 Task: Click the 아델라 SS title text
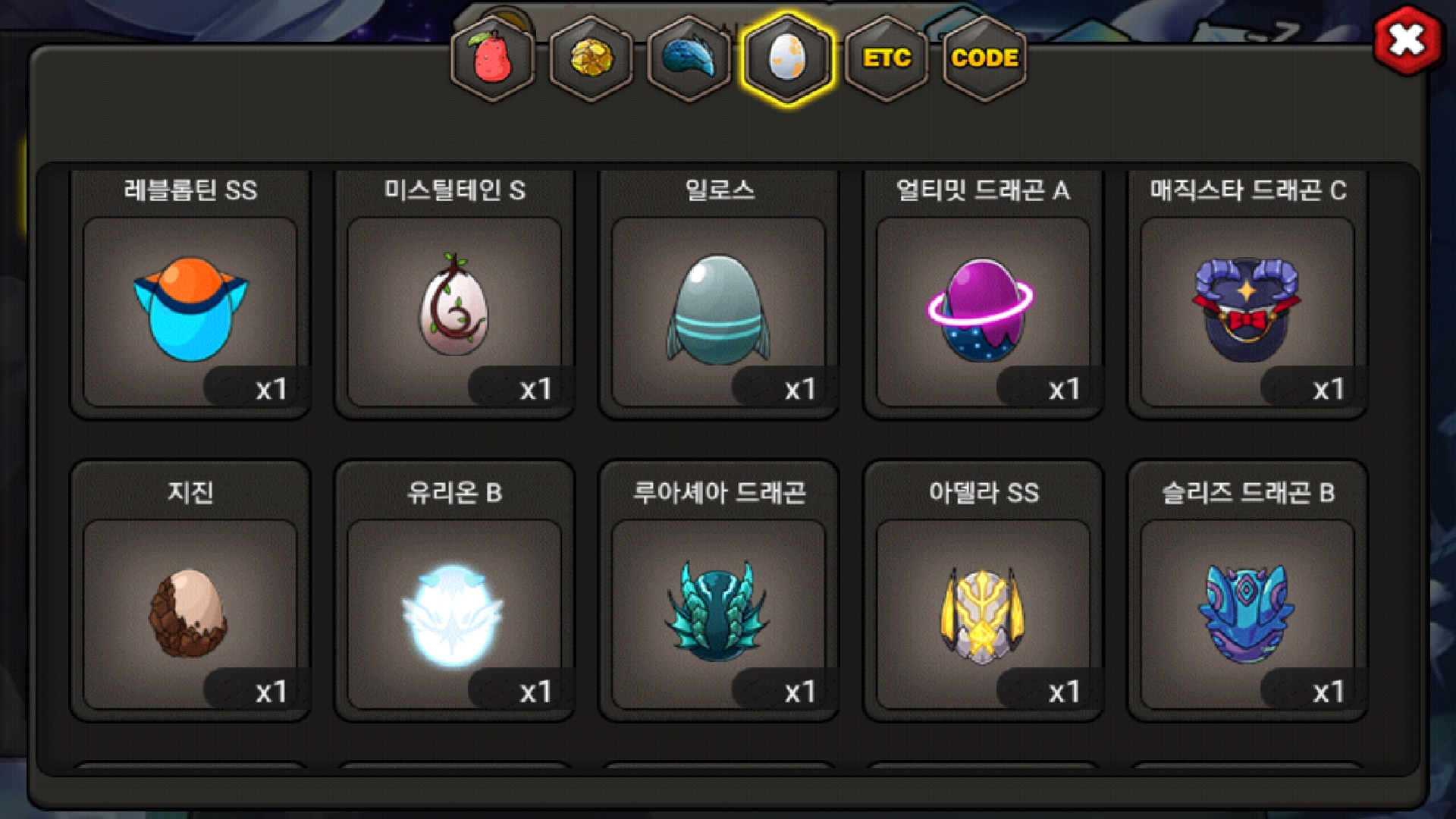(x=984, y=493)
